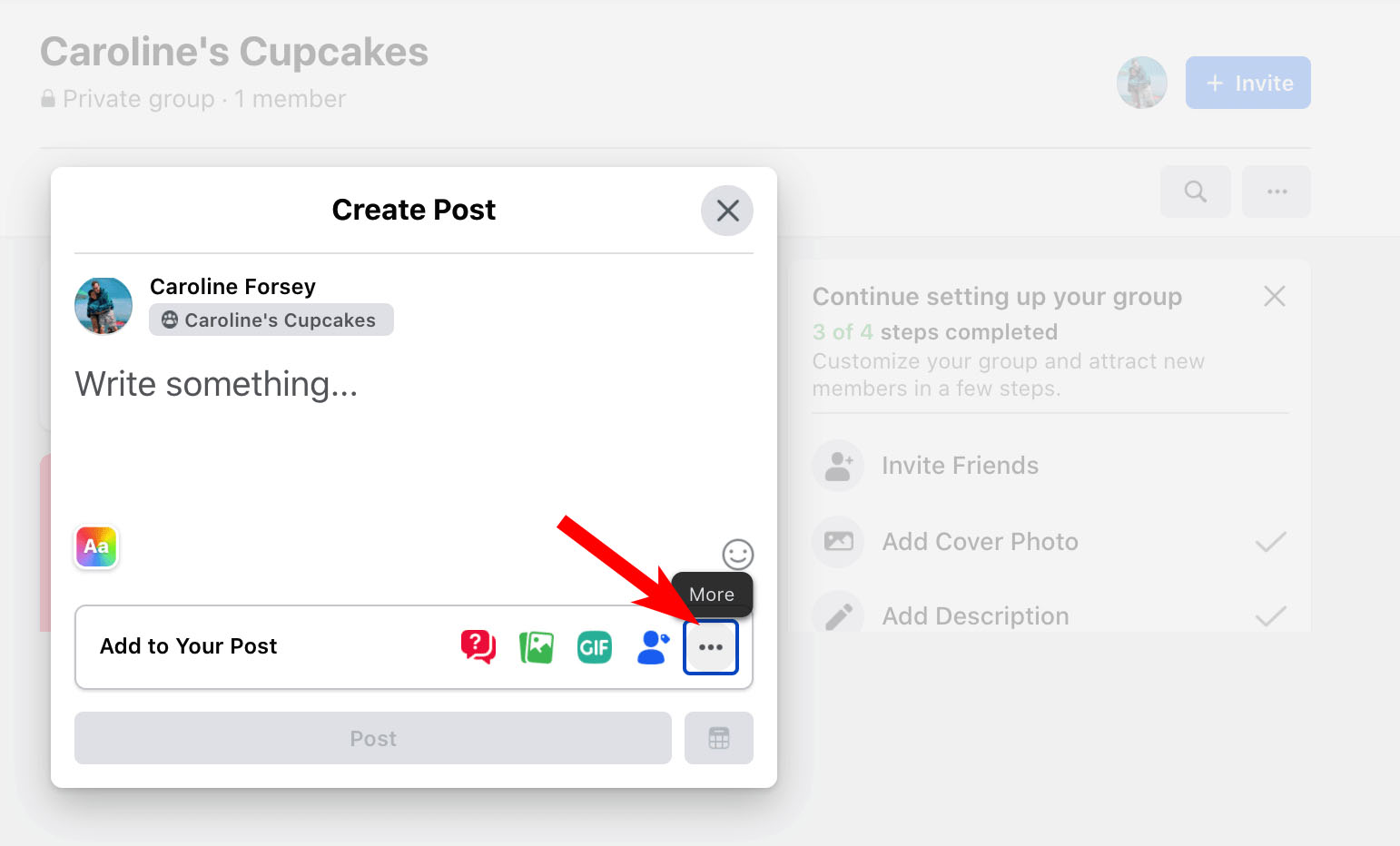
Task: Open the Add Description step
Action: 1050,616
